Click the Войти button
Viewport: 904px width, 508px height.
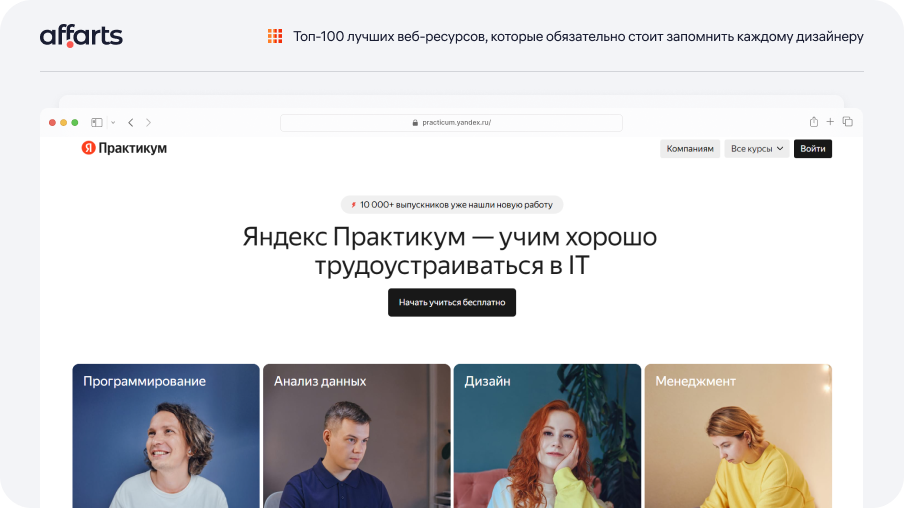point(813,149)
